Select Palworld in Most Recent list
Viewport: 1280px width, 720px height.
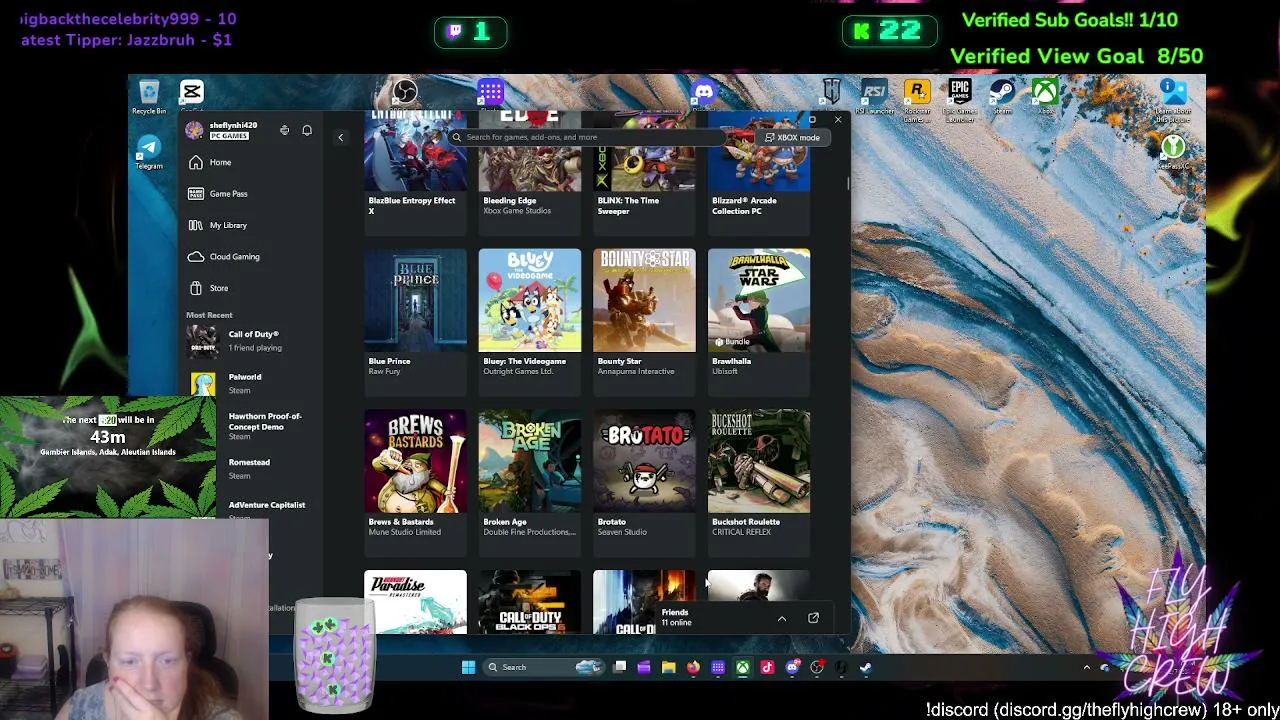pos(251,384)
